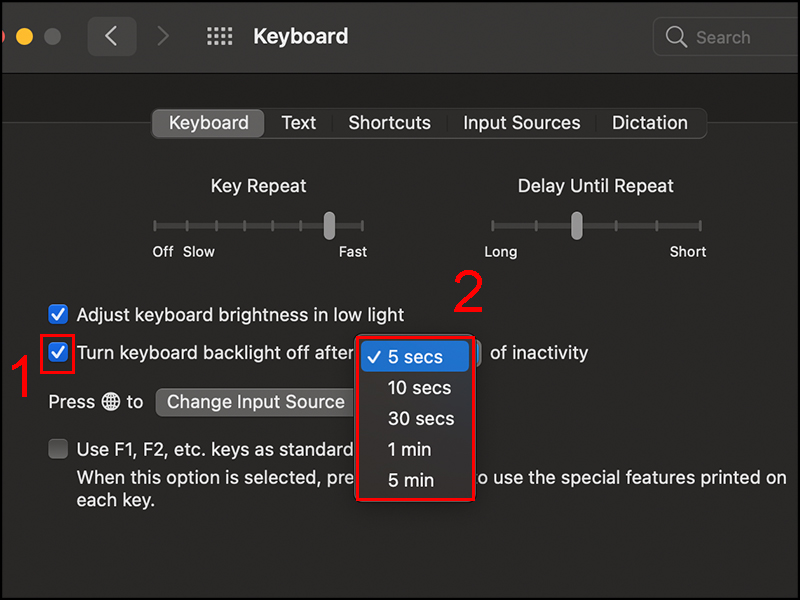Go to Input Sources tab
800x600 pixels.
(521, 123)
